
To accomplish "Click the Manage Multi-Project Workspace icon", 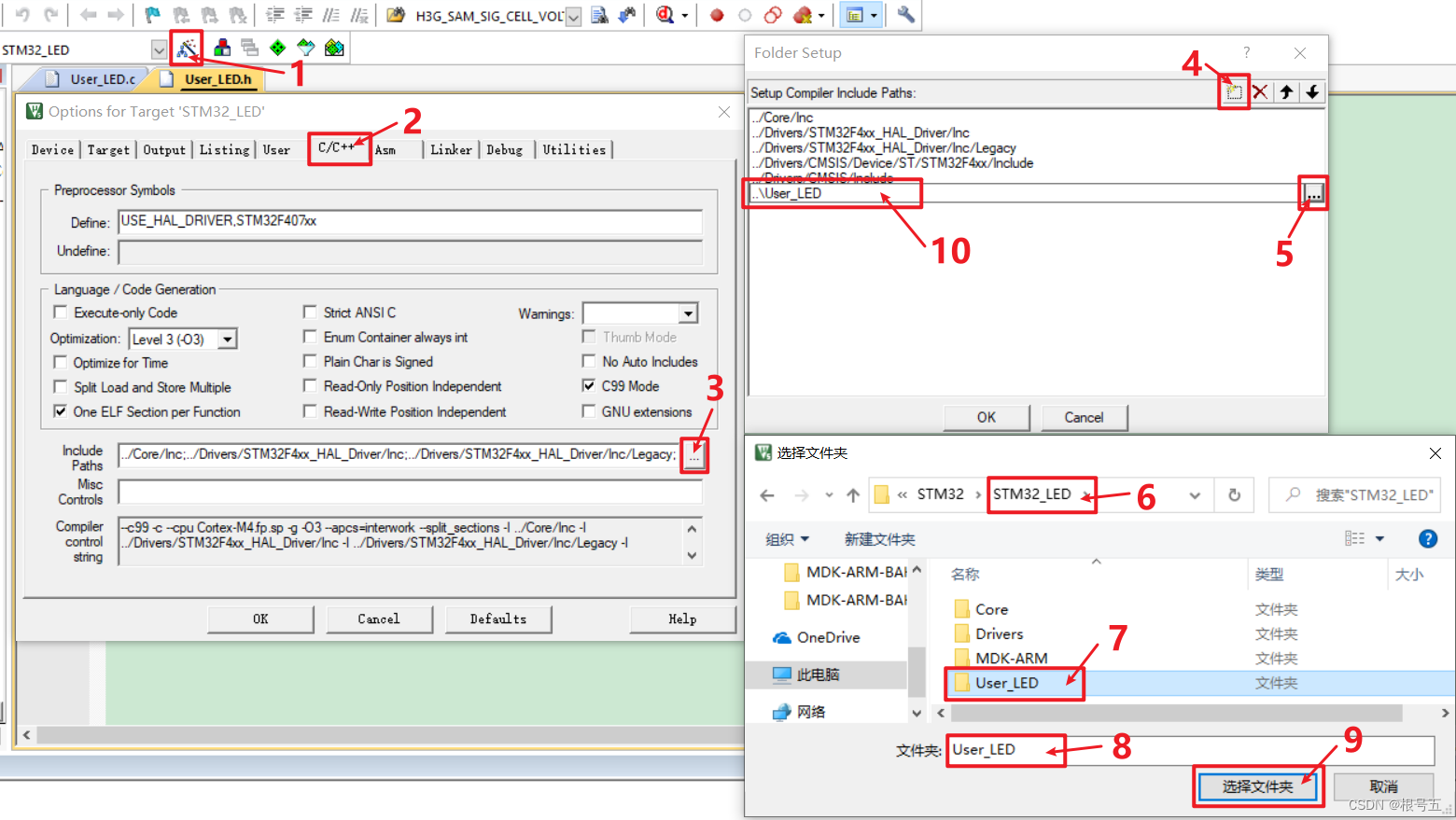I will (x=249, y=48).
